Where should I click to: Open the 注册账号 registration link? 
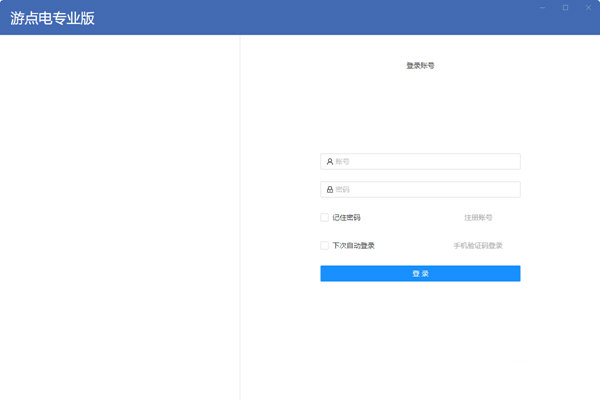(478, 217)
